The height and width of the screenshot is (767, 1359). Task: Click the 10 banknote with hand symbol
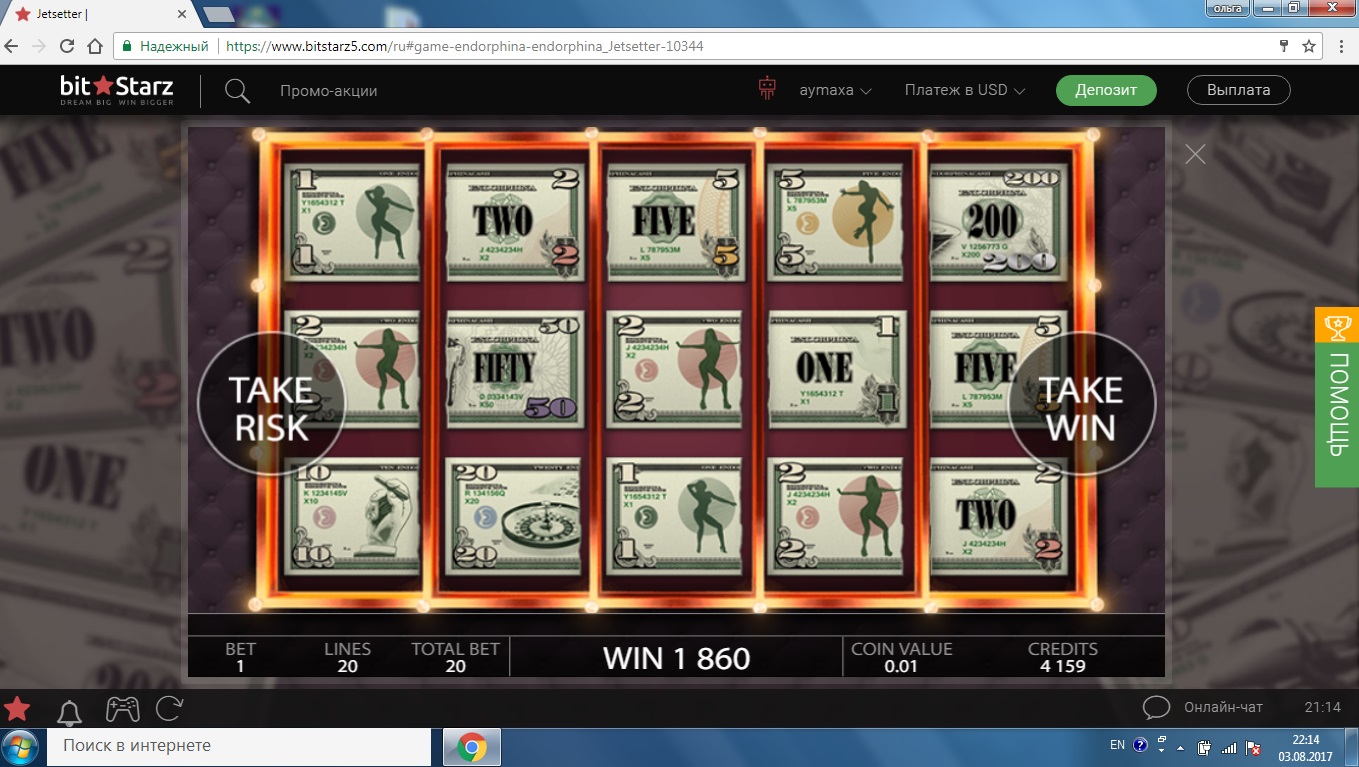click(354, 517)
